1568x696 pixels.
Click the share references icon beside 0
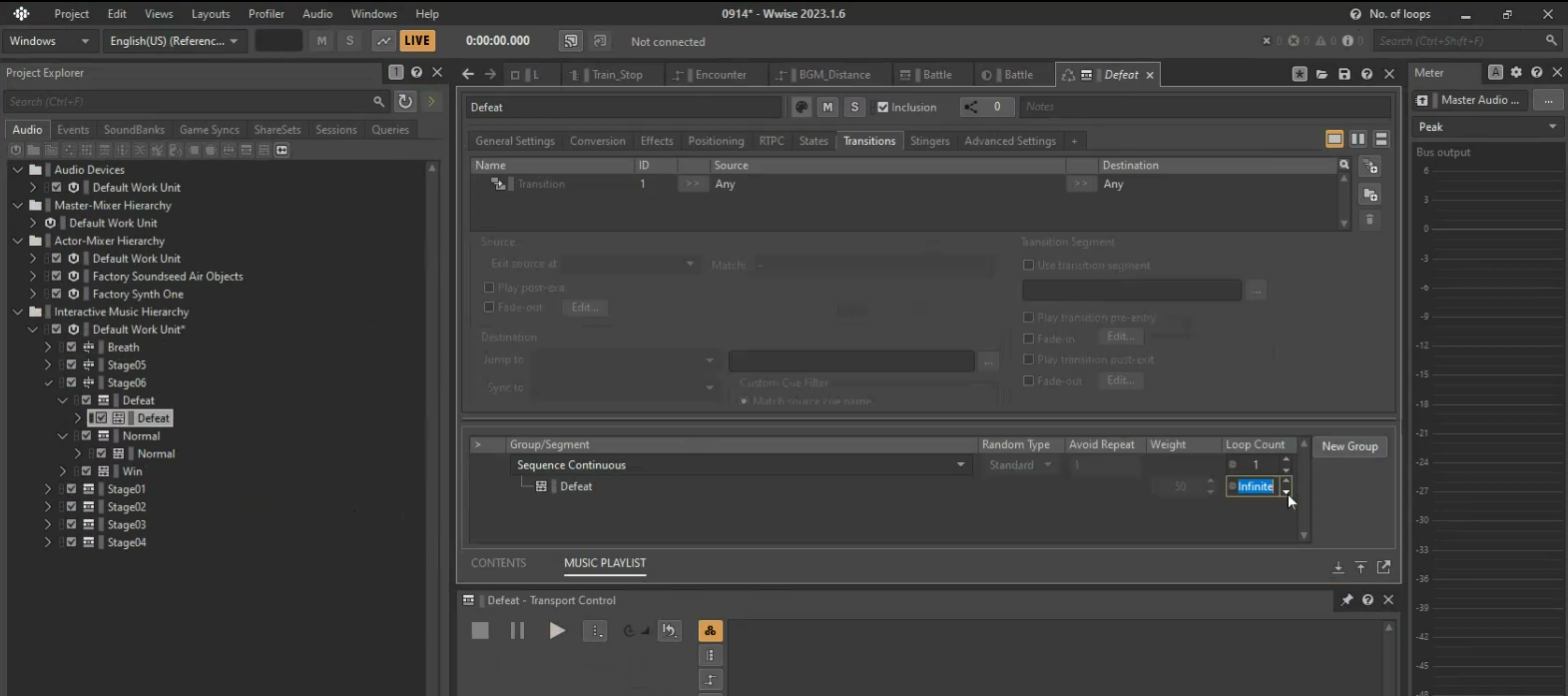point(970,107)
